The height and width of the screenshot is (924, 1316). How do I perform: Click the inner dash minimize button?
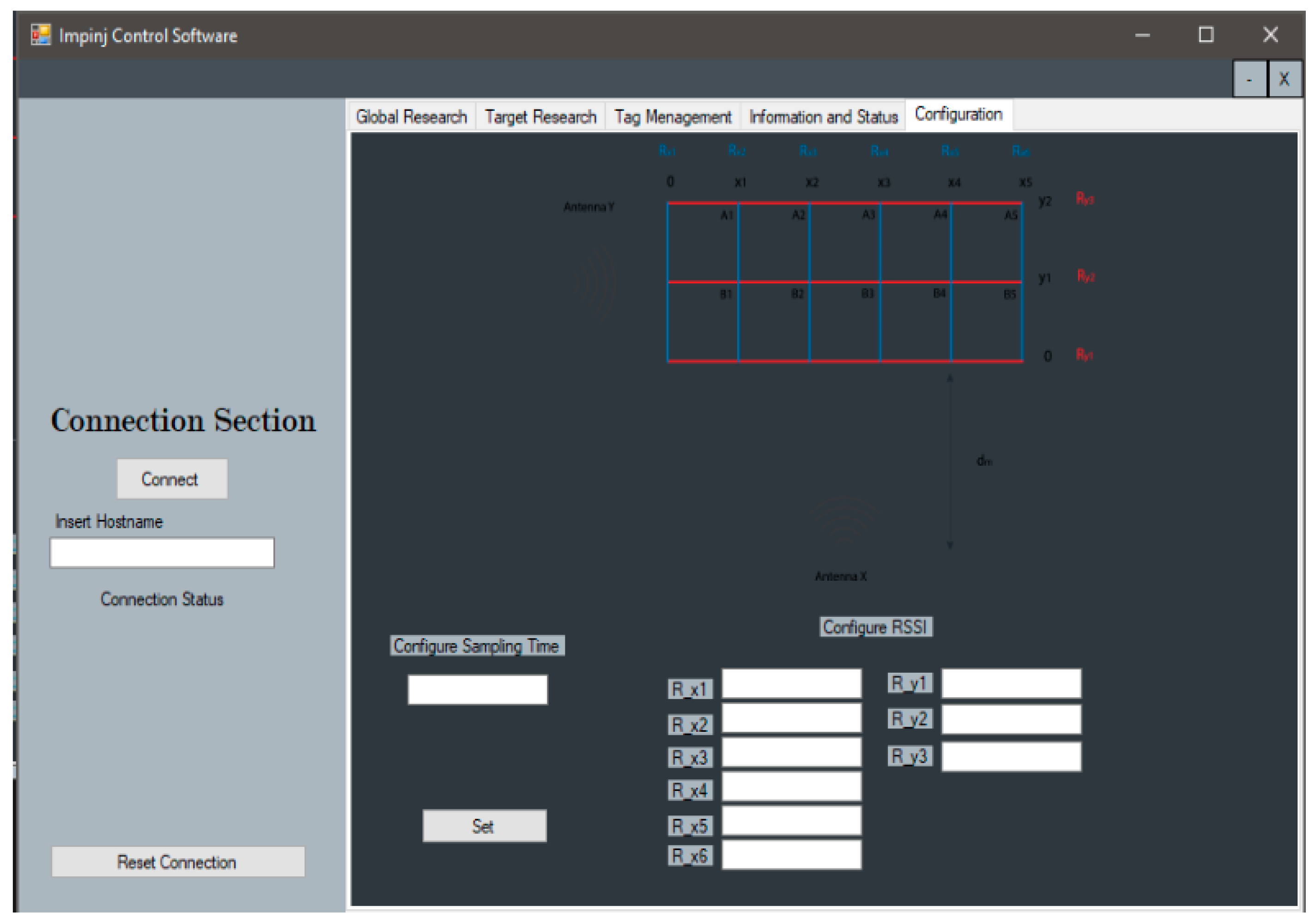tap(1249, 79)
